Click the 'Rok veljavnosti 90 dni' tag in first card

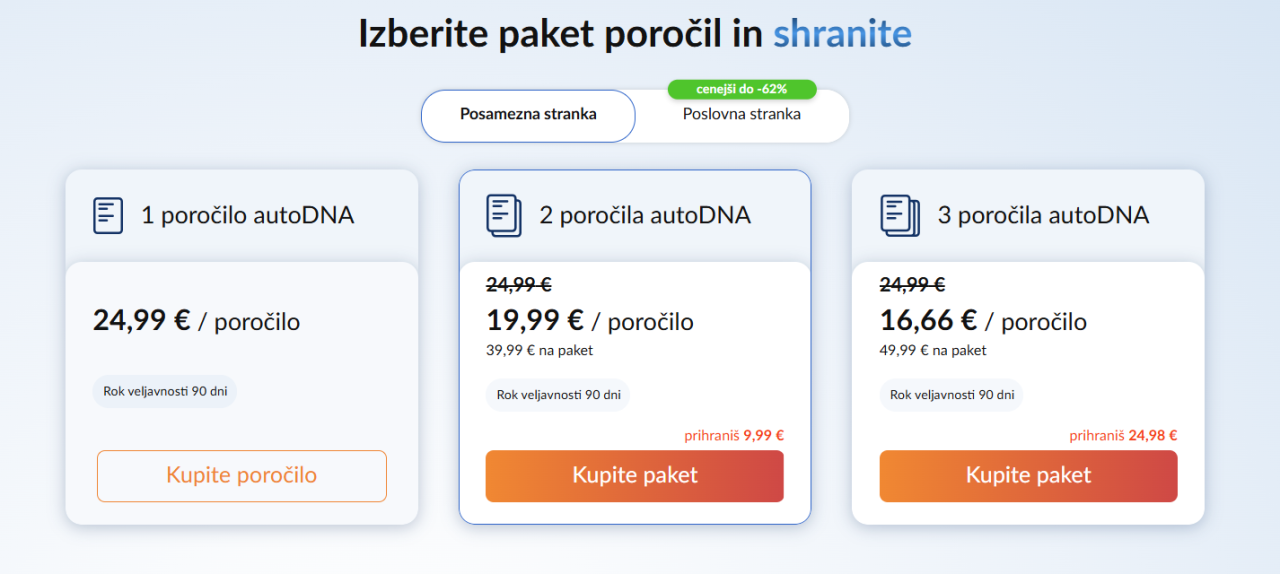pos(165,391)
